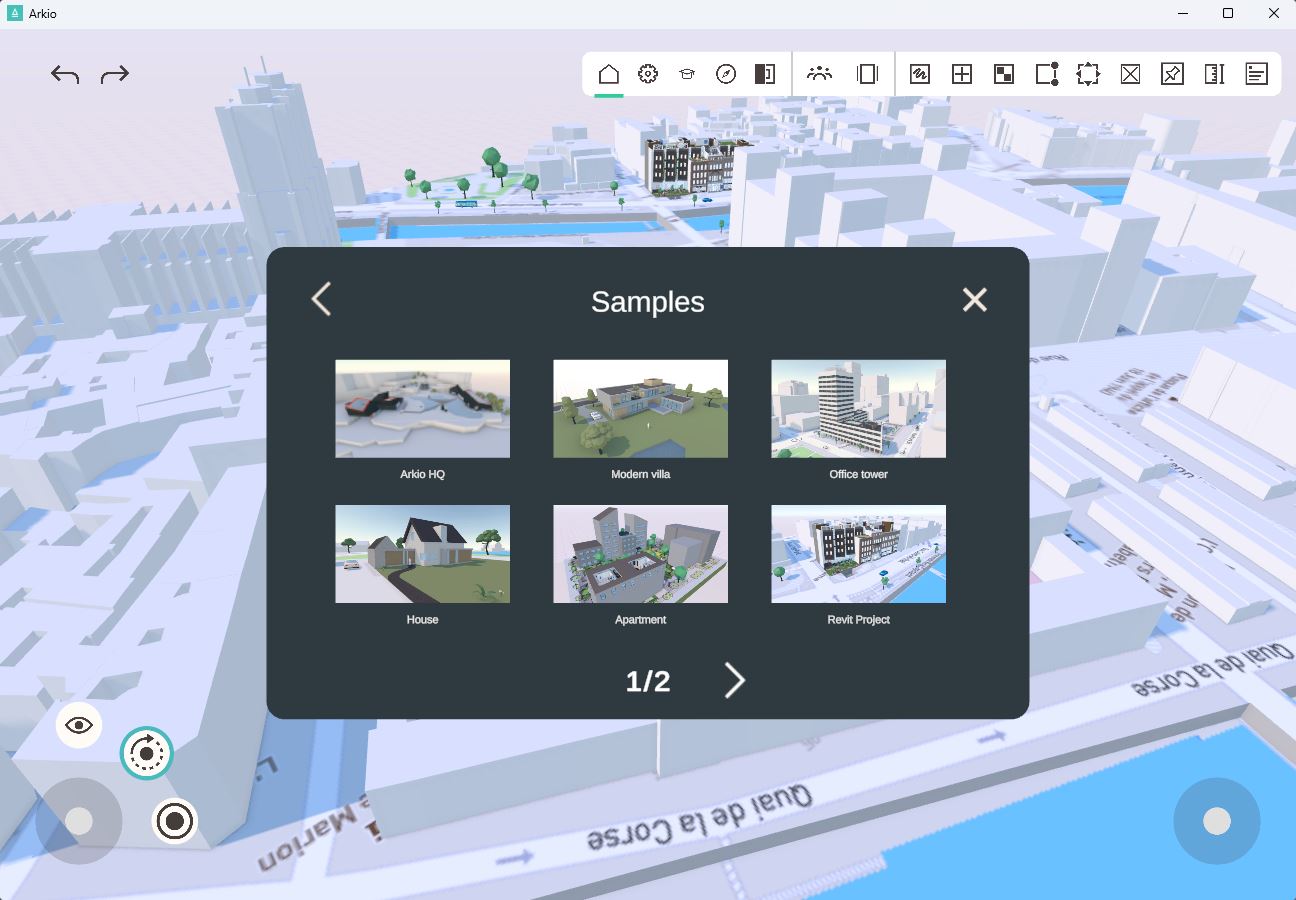The image size is (1296, 900).
Task: Select the pin tool icon
Action: [1172, 74]
